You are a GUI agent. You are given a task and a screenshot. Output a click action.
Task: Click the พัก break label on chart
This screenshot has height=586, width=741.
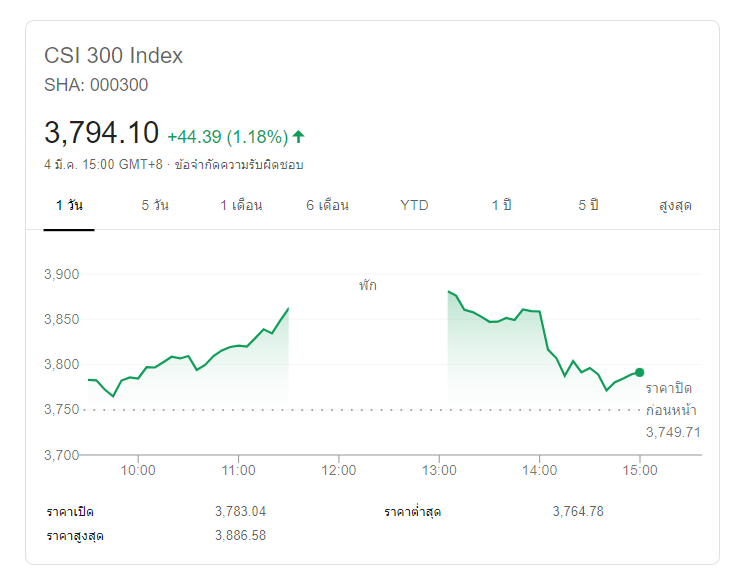click(x=368, y=285)
